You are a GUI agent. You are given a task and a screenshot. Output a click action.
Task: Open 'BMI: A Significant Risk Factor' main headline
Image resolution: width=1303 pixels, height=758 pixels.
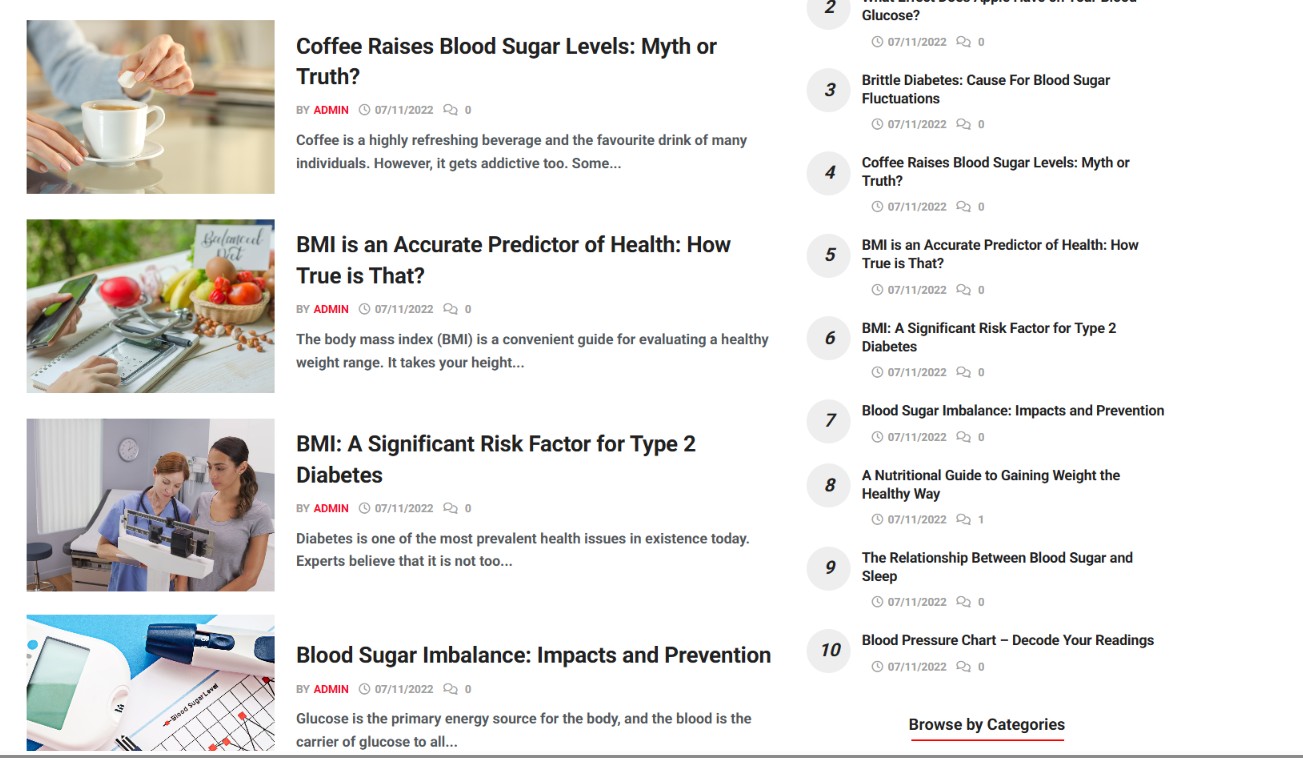tap(496, 459)
